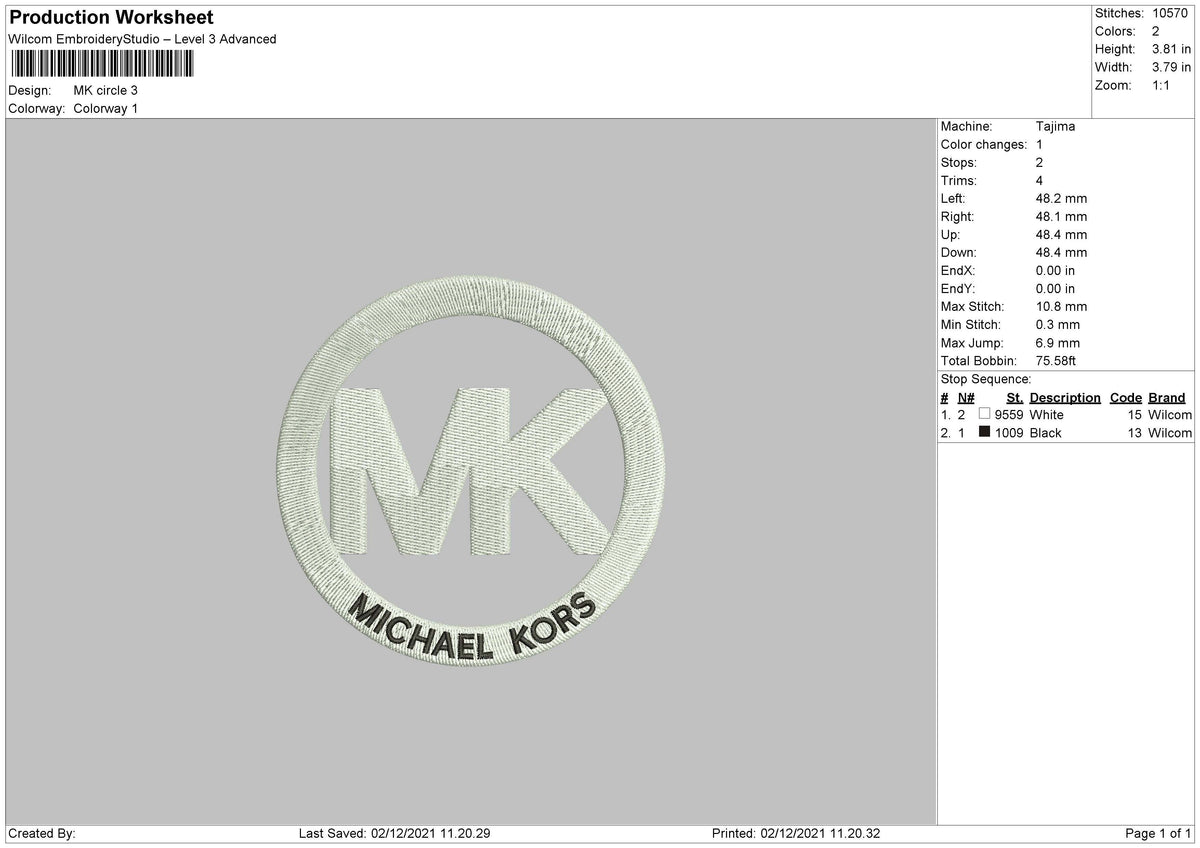The width and height of the screenshot is (1200, 848).
Task: Click the Created By field at bottom
Action: click(35, 831)
